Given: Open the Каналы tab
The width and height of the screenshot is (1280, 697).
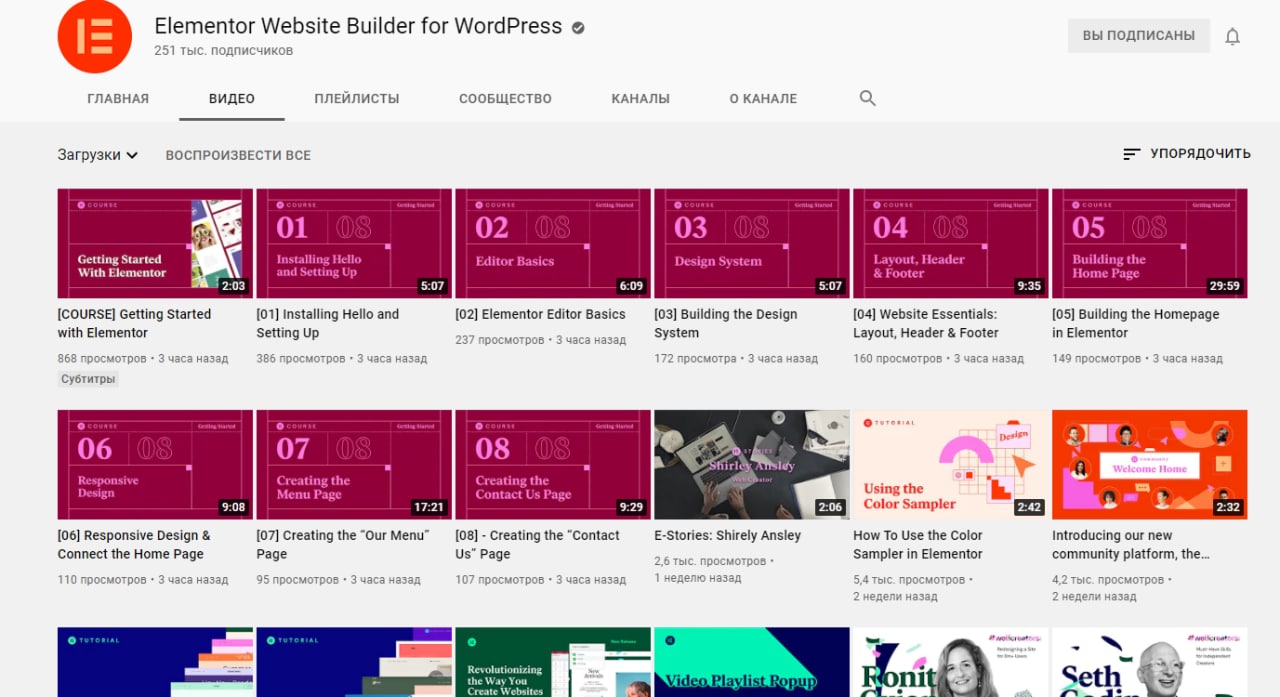Looking at the screenshot, I should tap(641, 98).
